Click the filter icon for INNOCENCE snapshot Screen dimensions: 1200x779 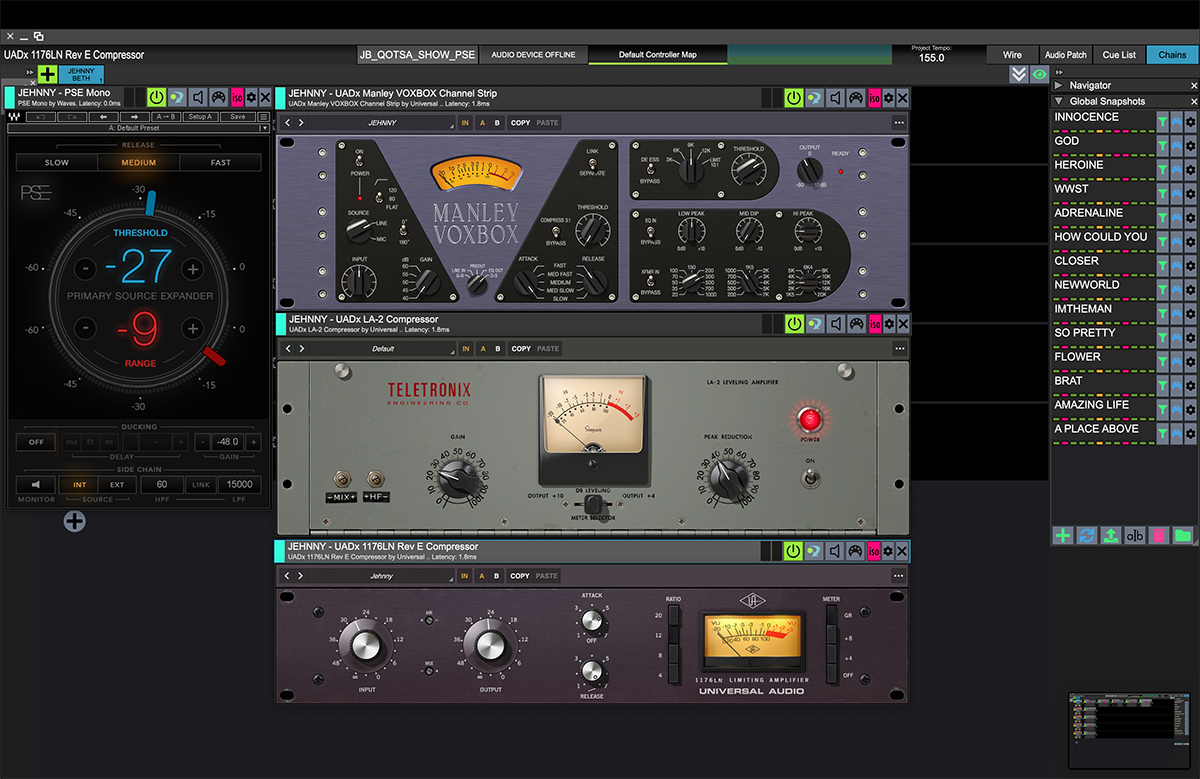[1163, 120]
